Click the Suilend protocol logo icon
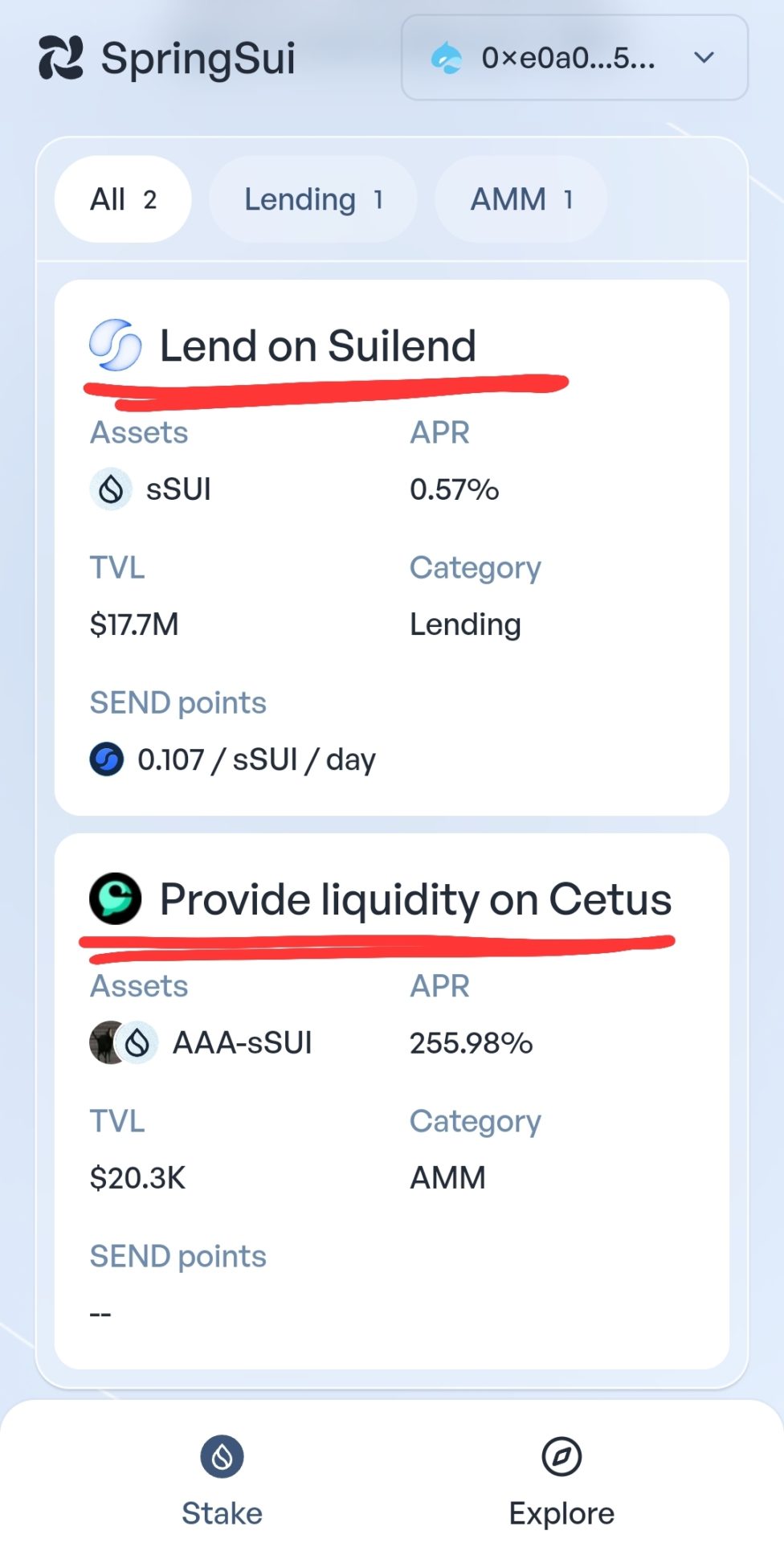 pyautogui.click(x=115, y=346)
